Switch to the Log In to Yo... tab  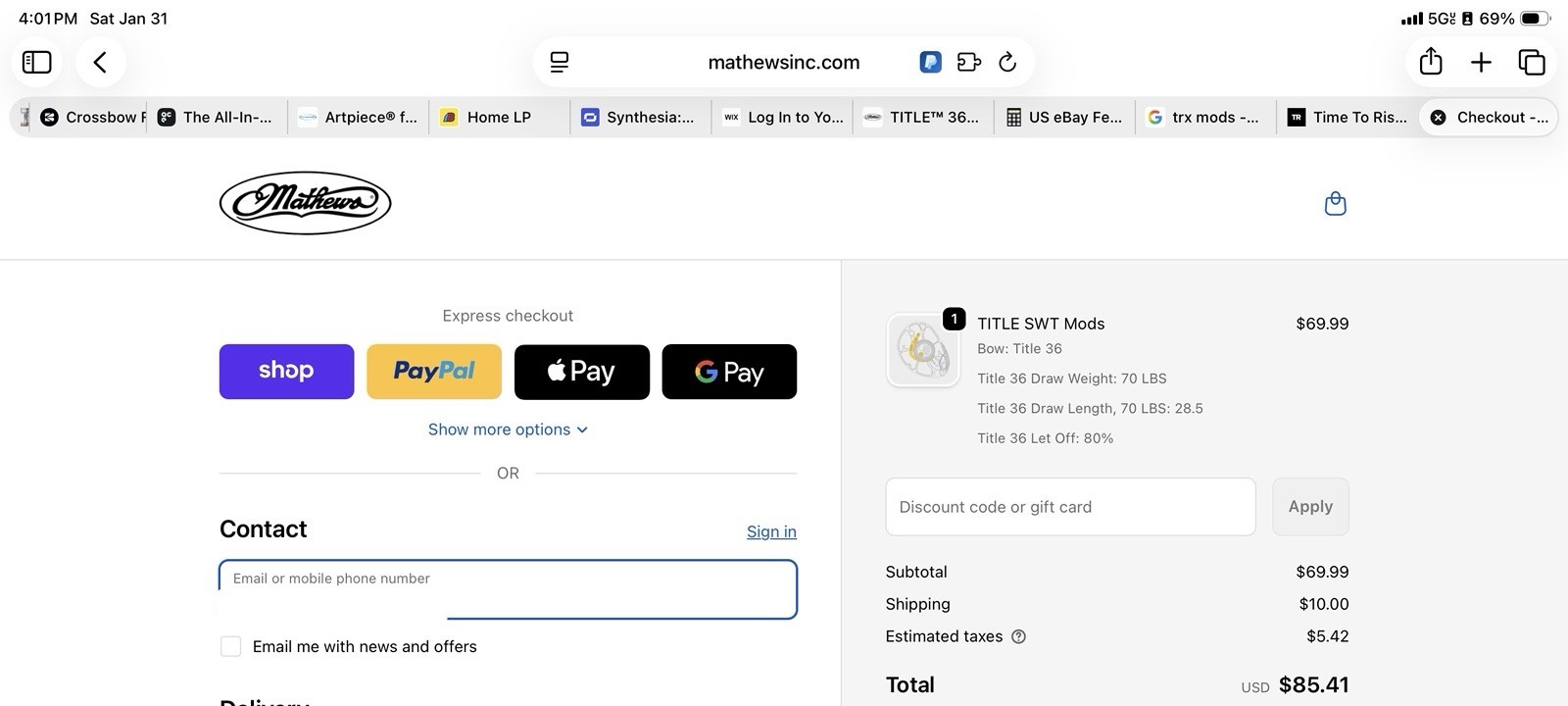782,117
